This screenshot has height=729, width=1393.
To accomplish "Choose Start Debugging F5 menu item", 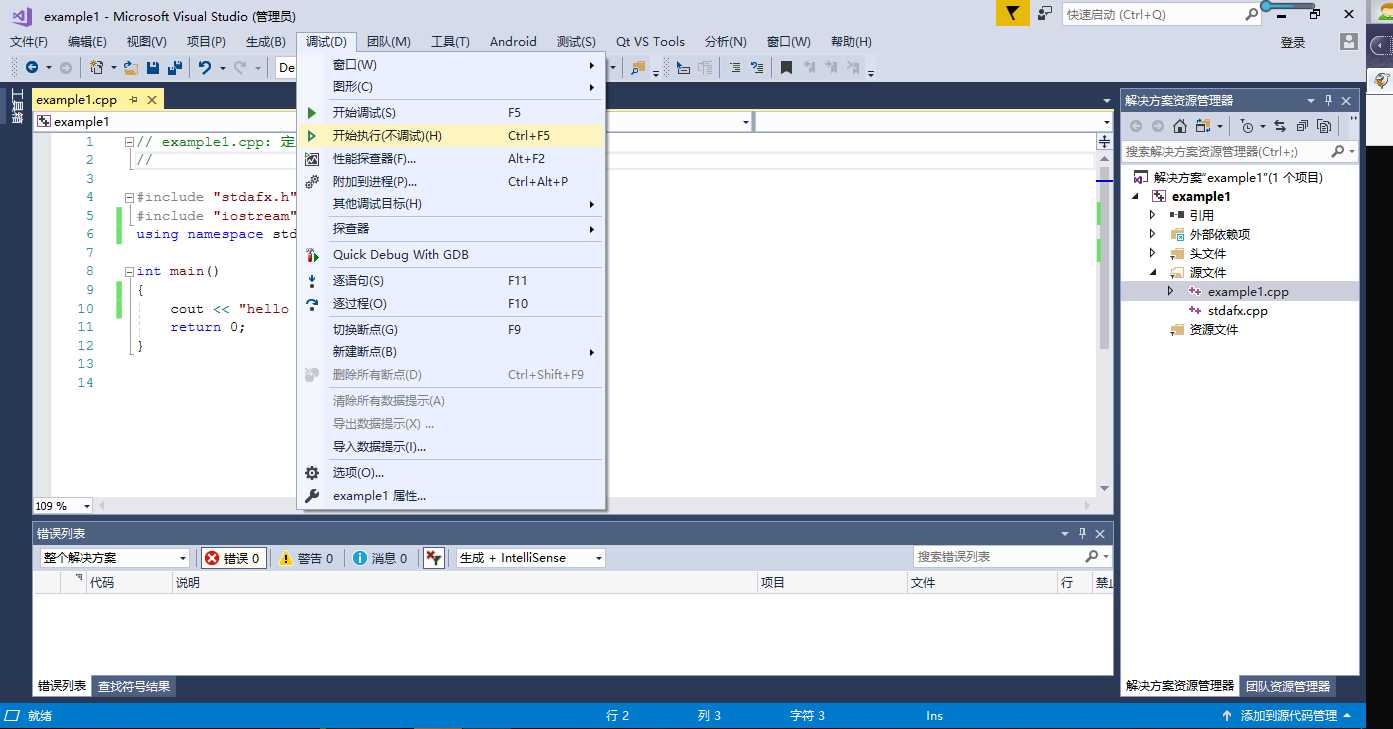I will [x=451, y=112].
